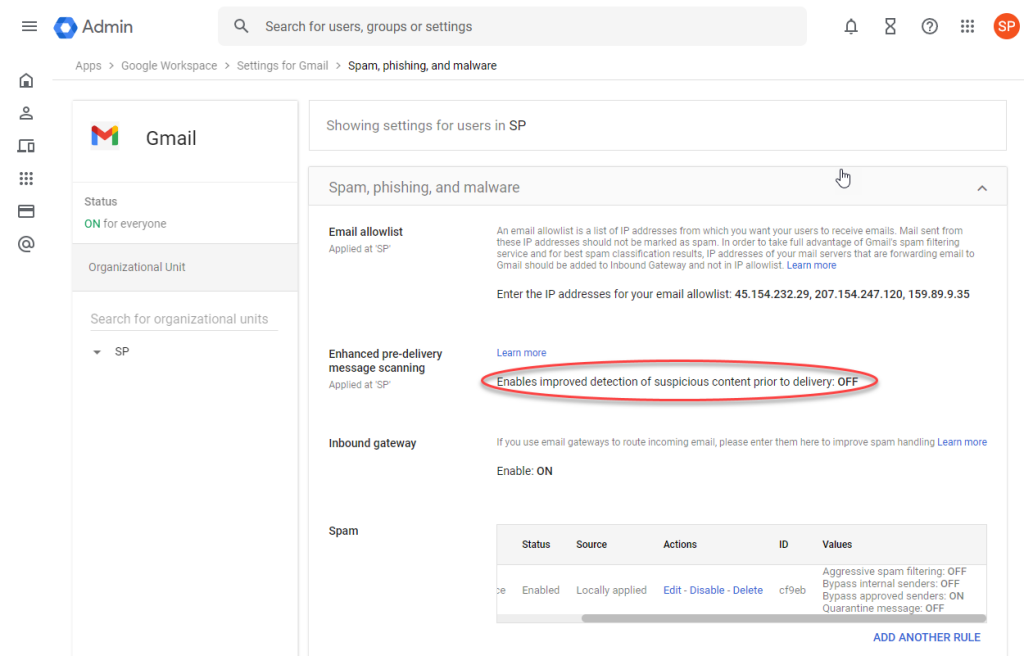Click the spam table horizontal scrollbar
1024x656 pixels.
[780, 618]
